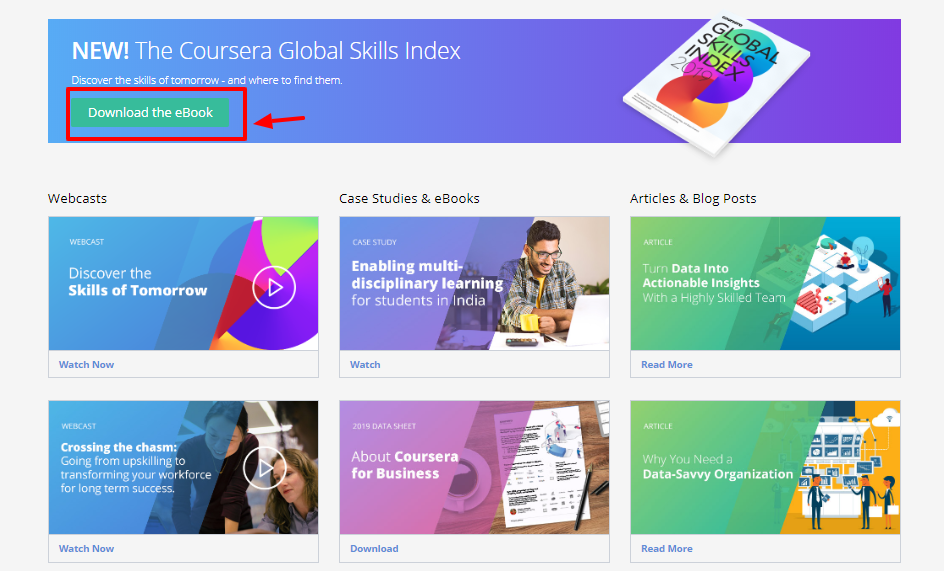Image resolution: width=944 pixels, height=571 pixels.
Task: Play the Discover the Skills of Tomorrow webcast
Action: 274,289
